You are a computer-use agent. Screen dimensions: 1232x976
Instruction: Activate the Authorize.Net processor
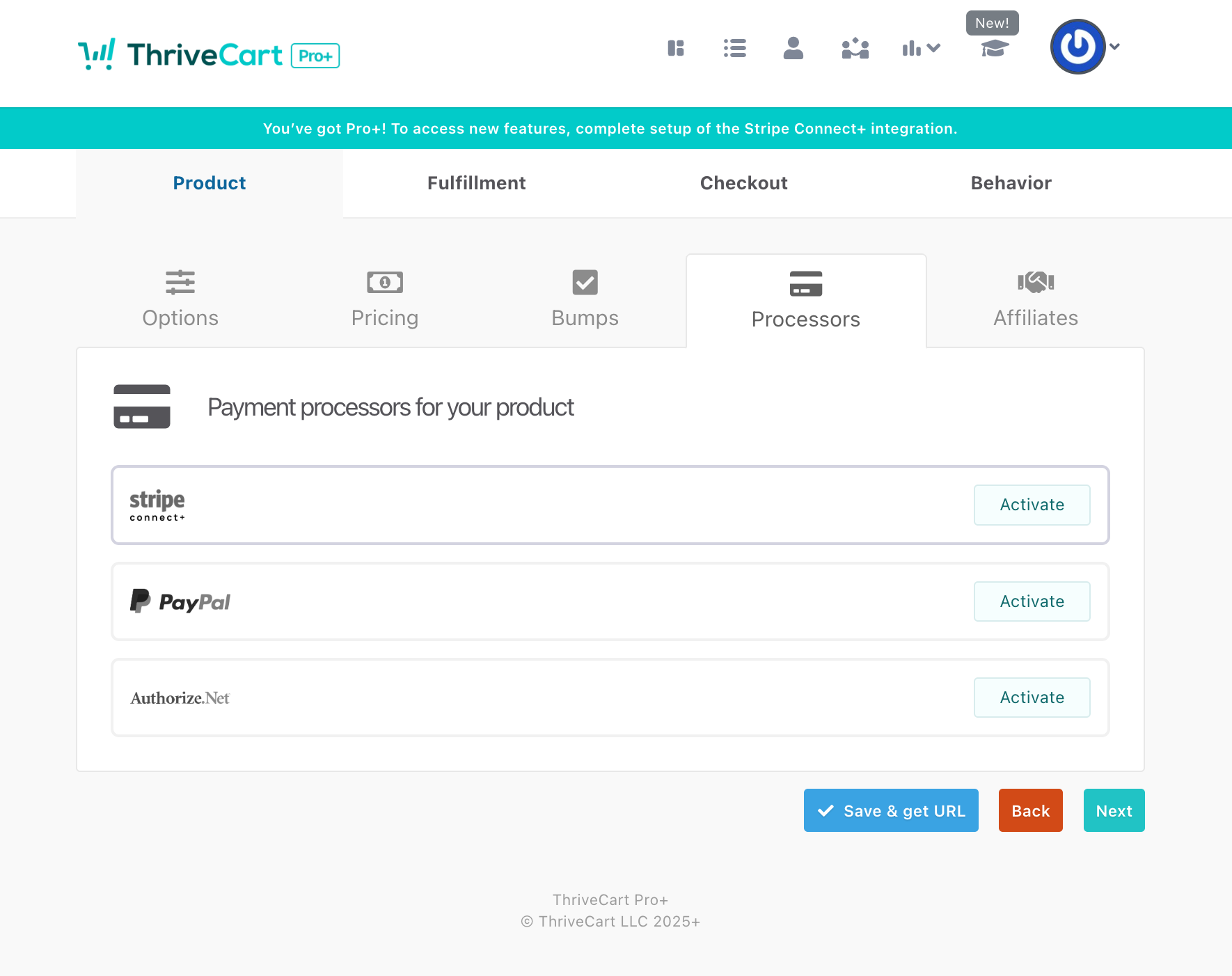(1032, 698)
